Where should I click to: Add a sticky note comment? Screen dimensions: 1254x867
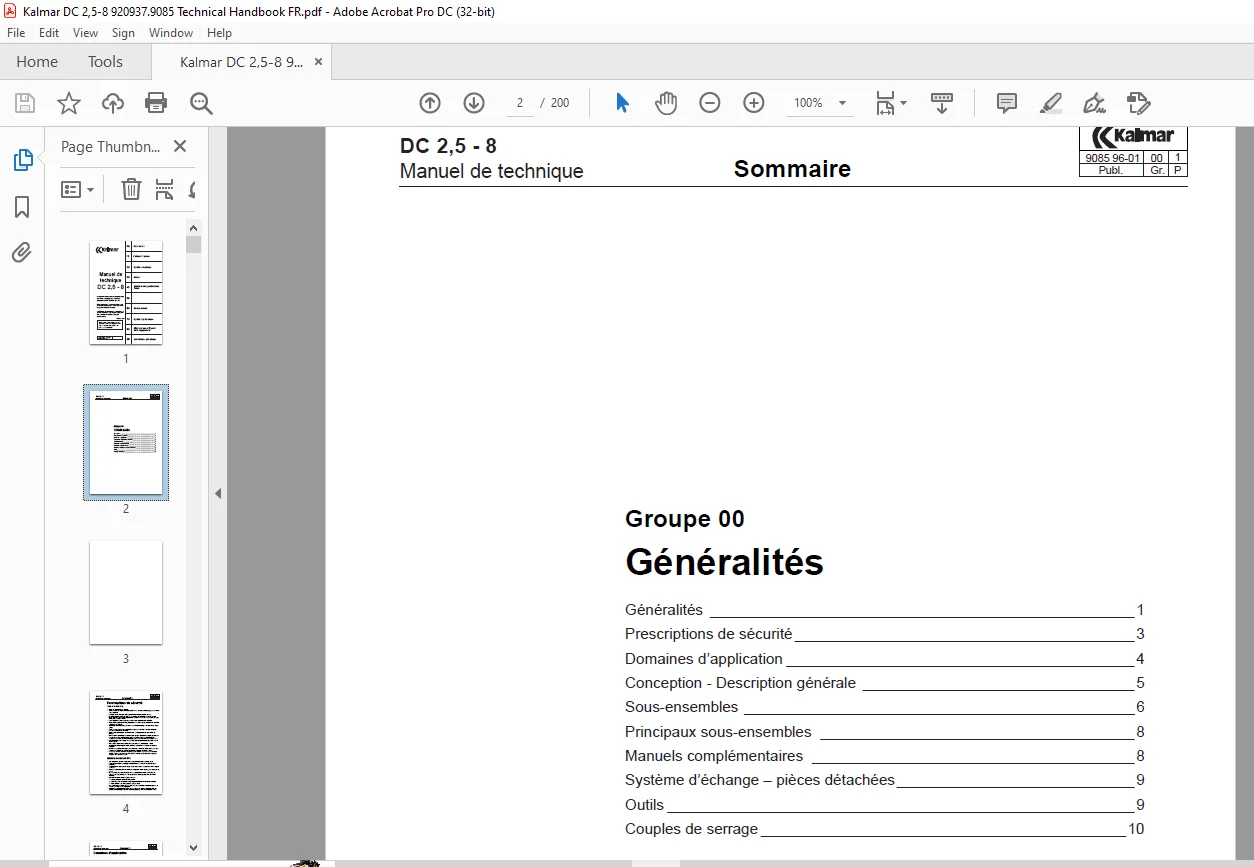tap(1007, 103)
